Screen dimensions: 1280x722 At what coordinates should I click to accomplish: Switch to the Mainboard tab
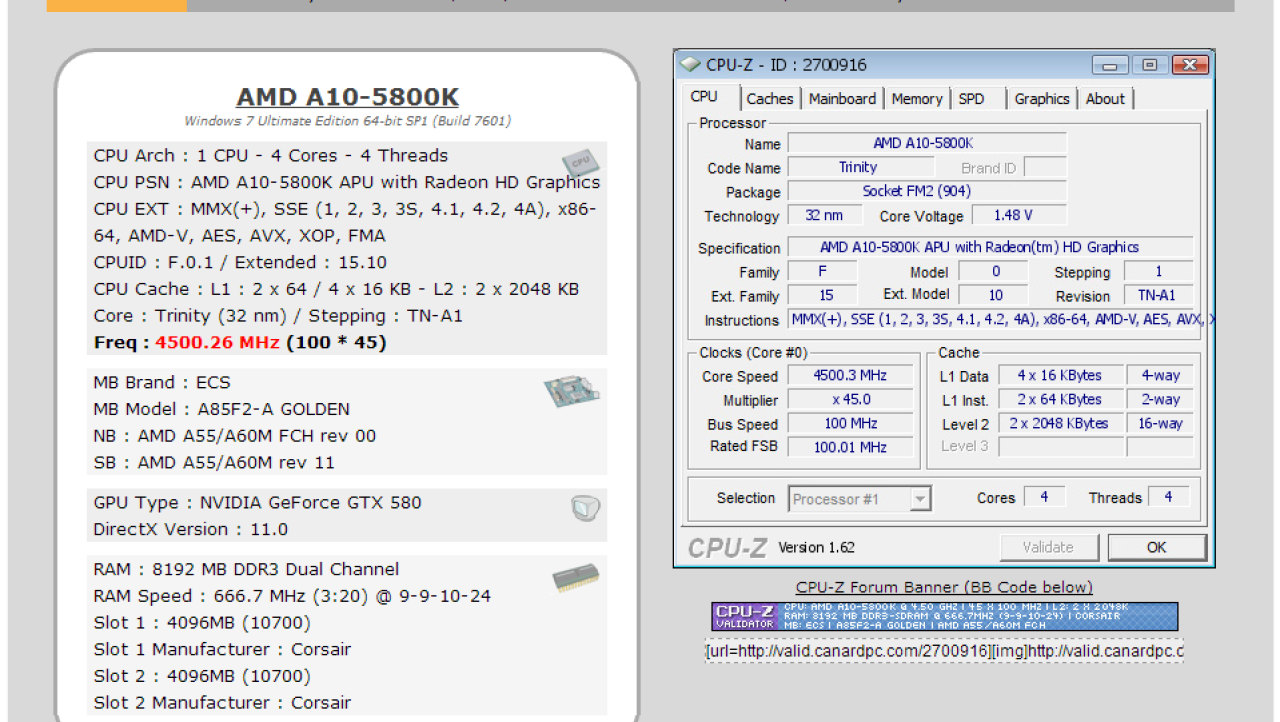coord(842,99)
